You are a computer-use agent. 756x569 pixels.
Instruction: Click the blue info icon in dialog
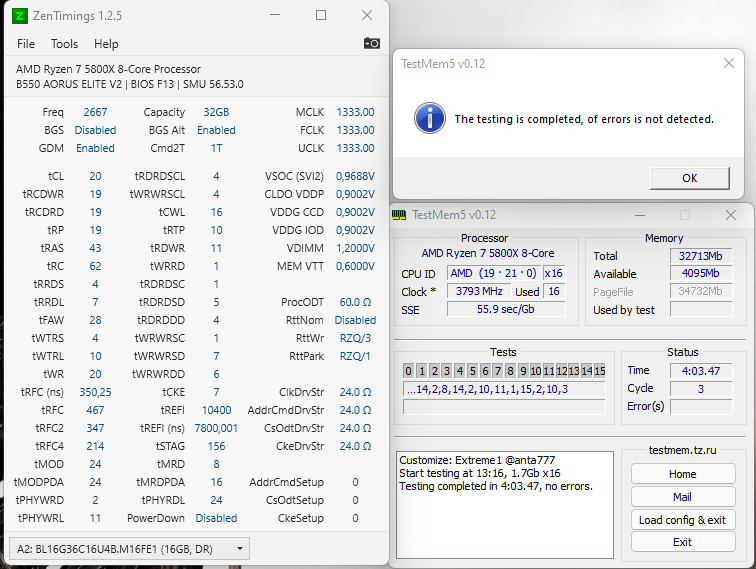[429, 118]
